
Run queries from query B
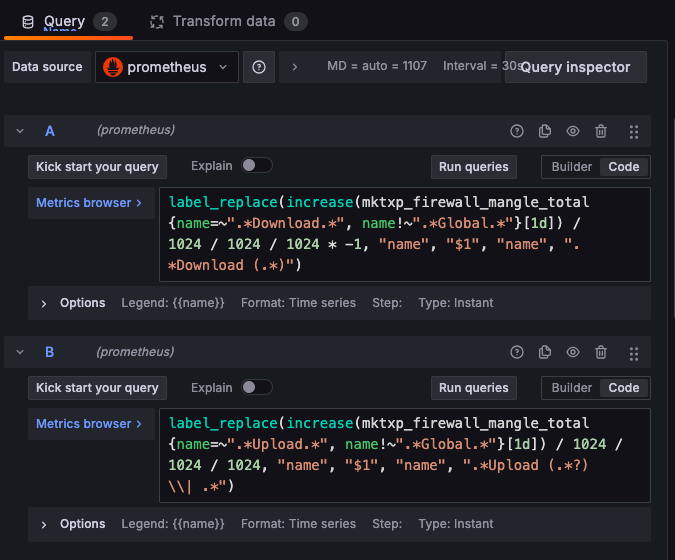click(x=474, y=388)
